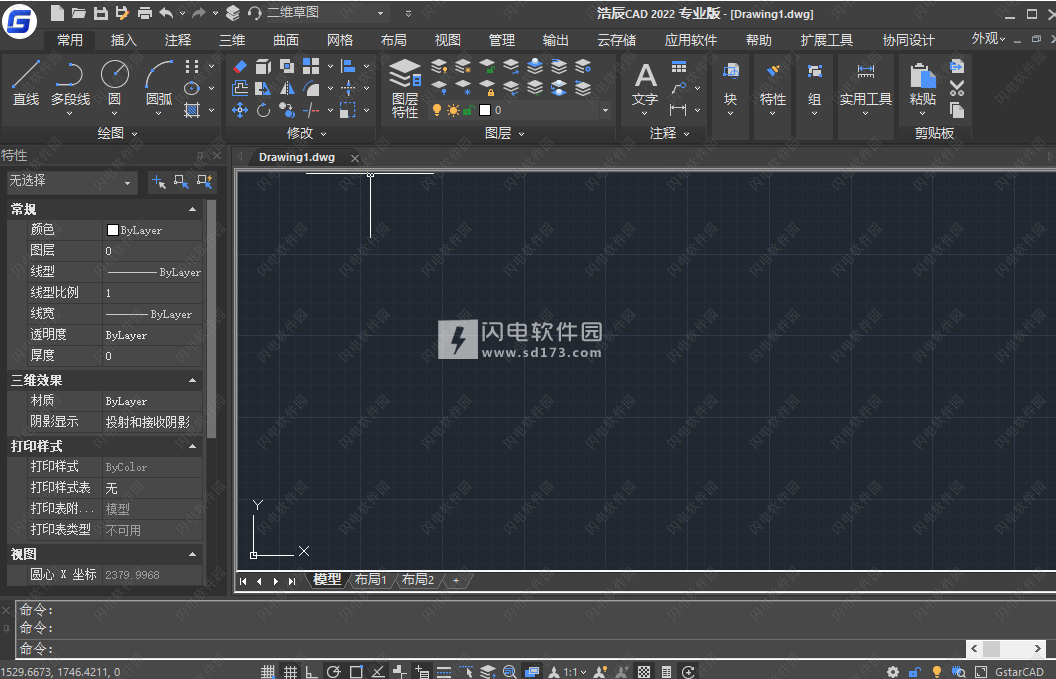Collapse the 打印样式 section
This screenshot has height=679, width=1056.
coord(193,447)
